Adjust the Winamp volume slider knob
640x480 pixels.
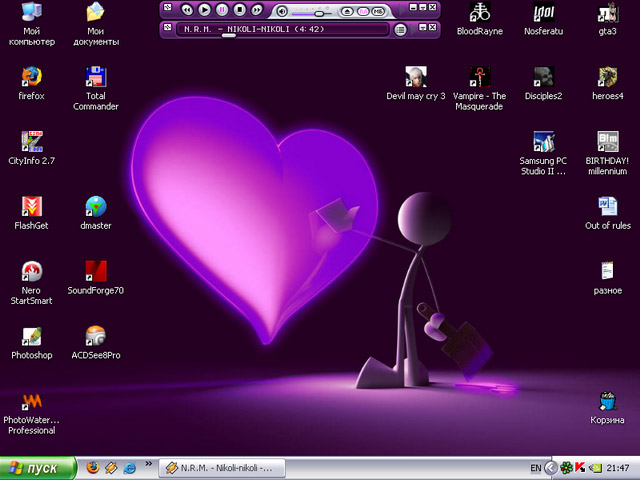pos(319,13)
